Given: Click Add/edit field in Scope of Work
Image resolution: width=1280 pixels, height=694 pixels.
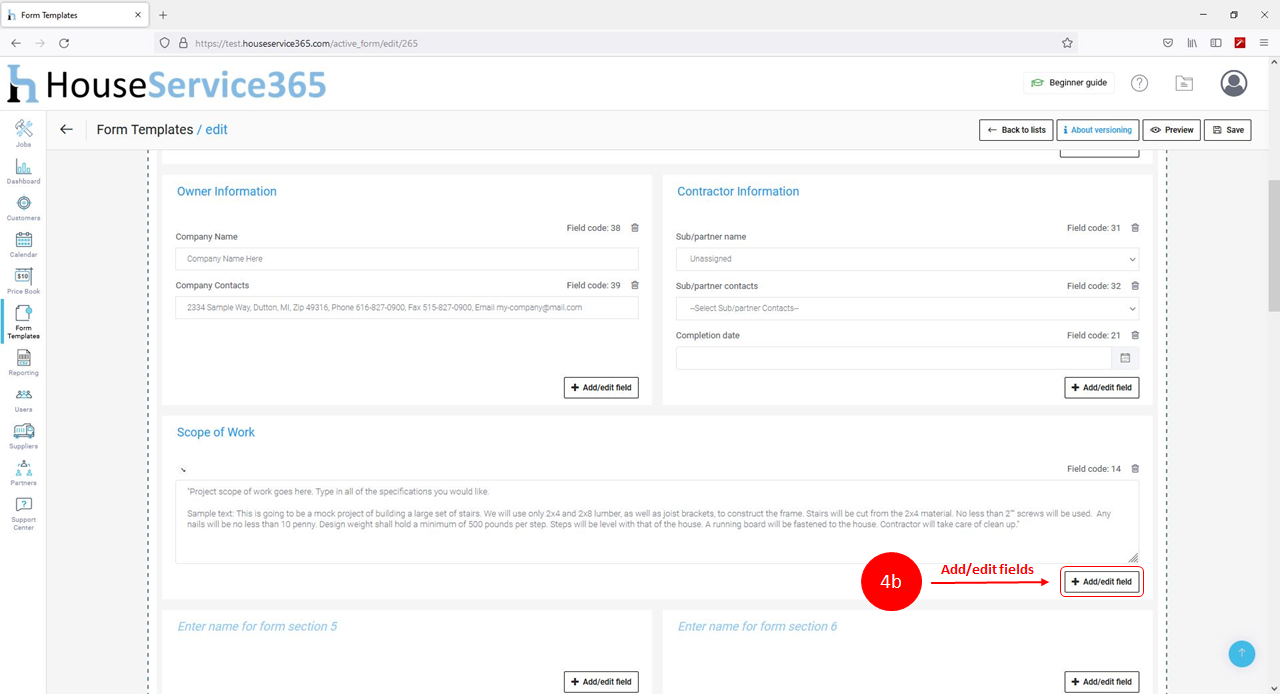Looking at the screenshot, I should 1101,582.
